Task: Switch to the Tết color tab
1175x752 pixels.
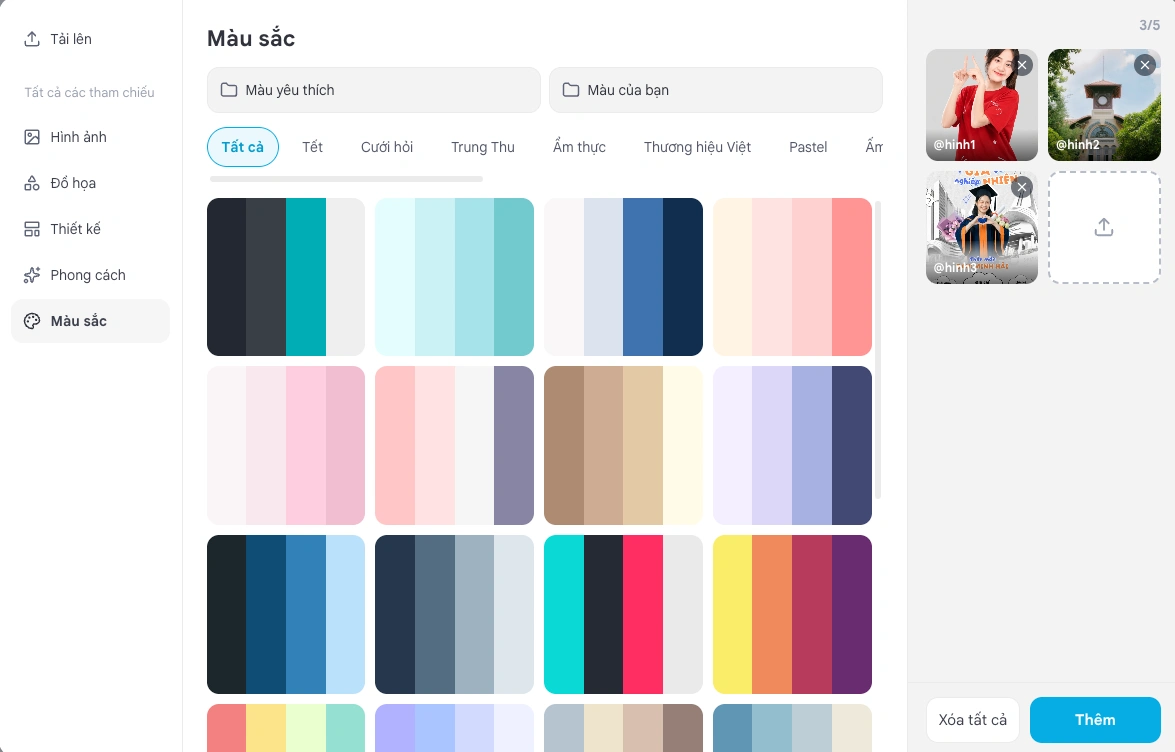Action: pyautogui.click(x=312, y=147)
